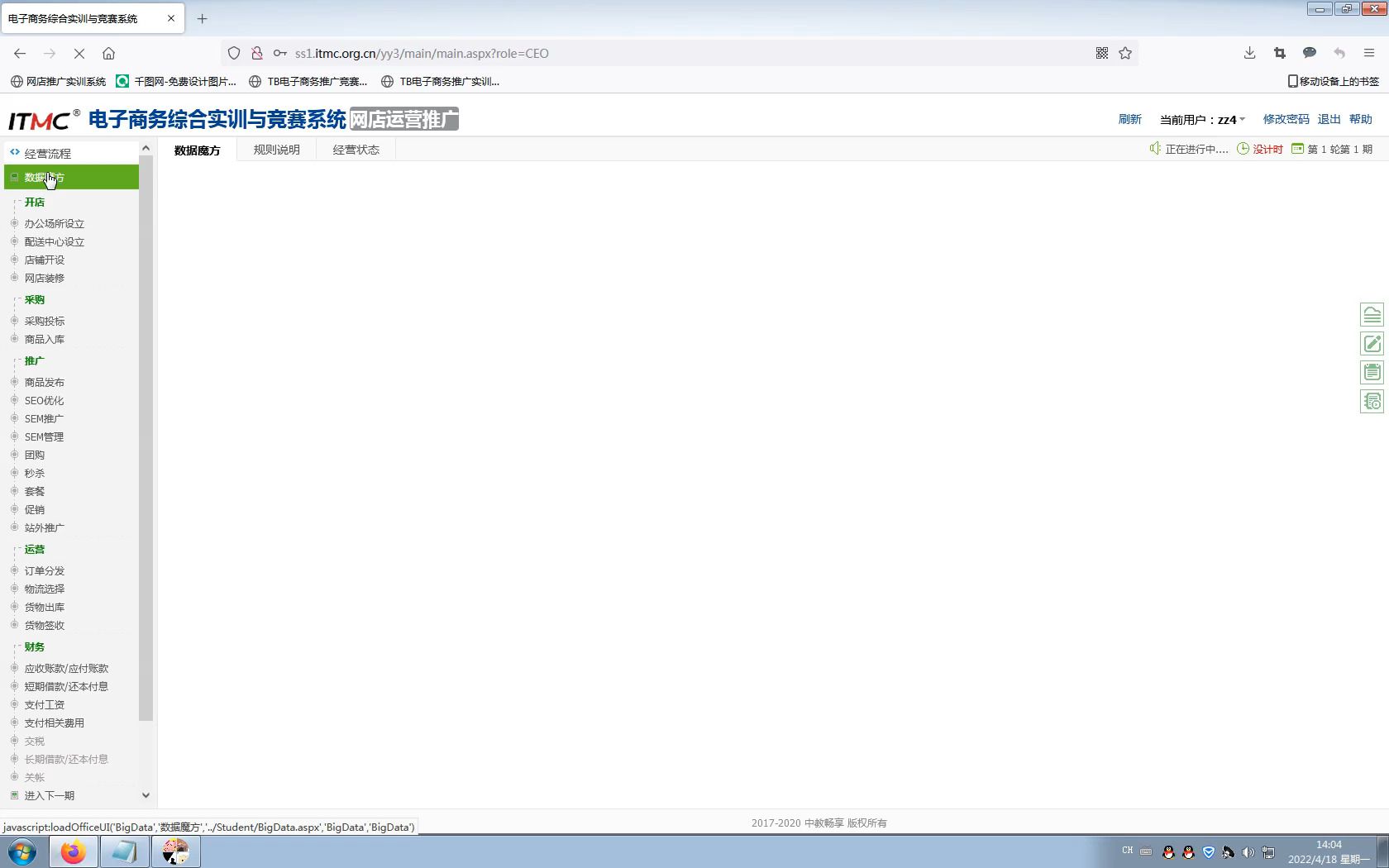Image resolution: width=1389 pixels, height=868 pixels.
Task: Open the browser downloads panel
Action: (1249, 53)
